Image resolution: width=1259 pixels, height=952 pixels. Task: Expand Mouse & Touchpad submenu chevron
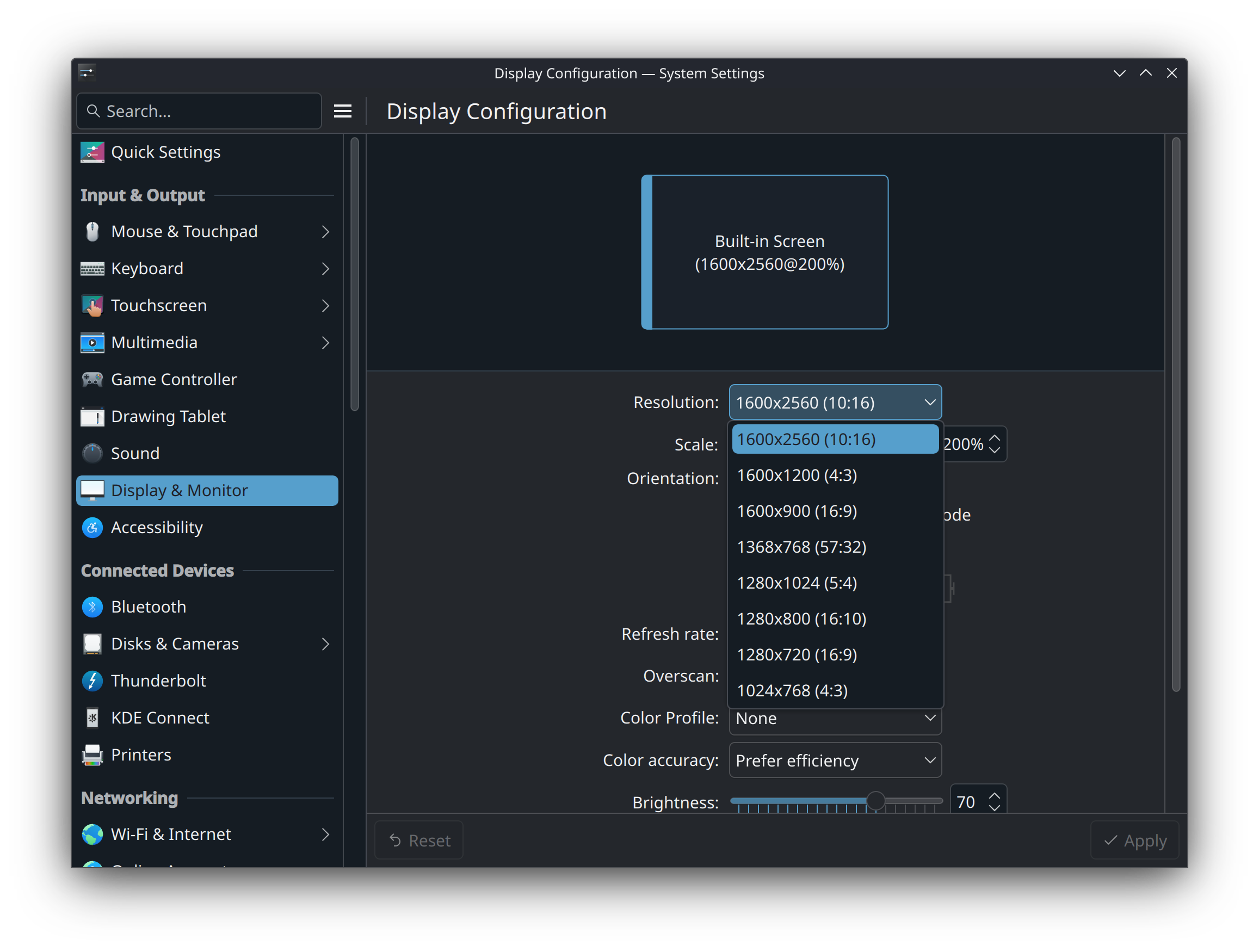325,232
